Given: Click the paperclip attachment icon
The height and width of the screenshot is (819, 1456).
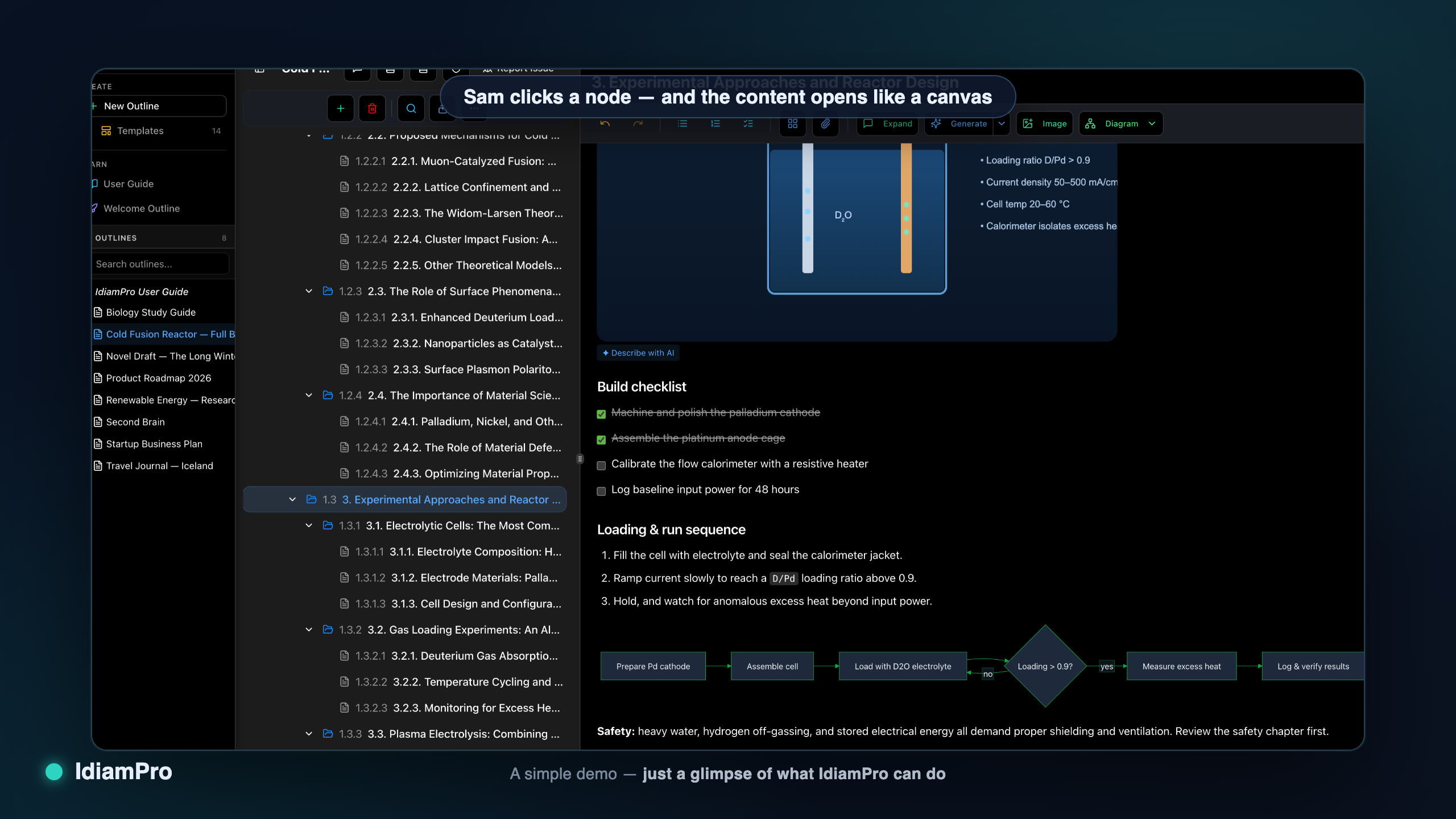Looking at the screenshot, I should point(826,123).
